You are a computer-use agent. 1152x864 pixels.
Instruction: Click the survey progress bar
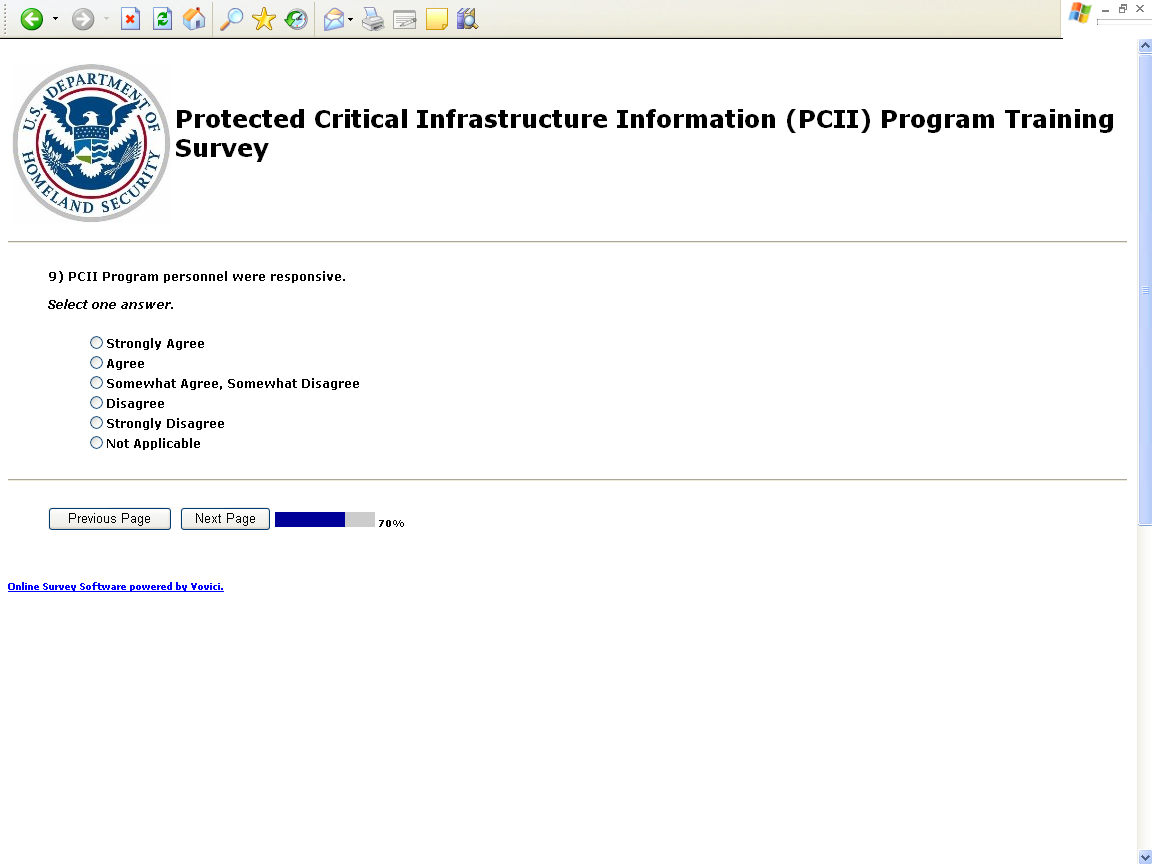[325, 519]
